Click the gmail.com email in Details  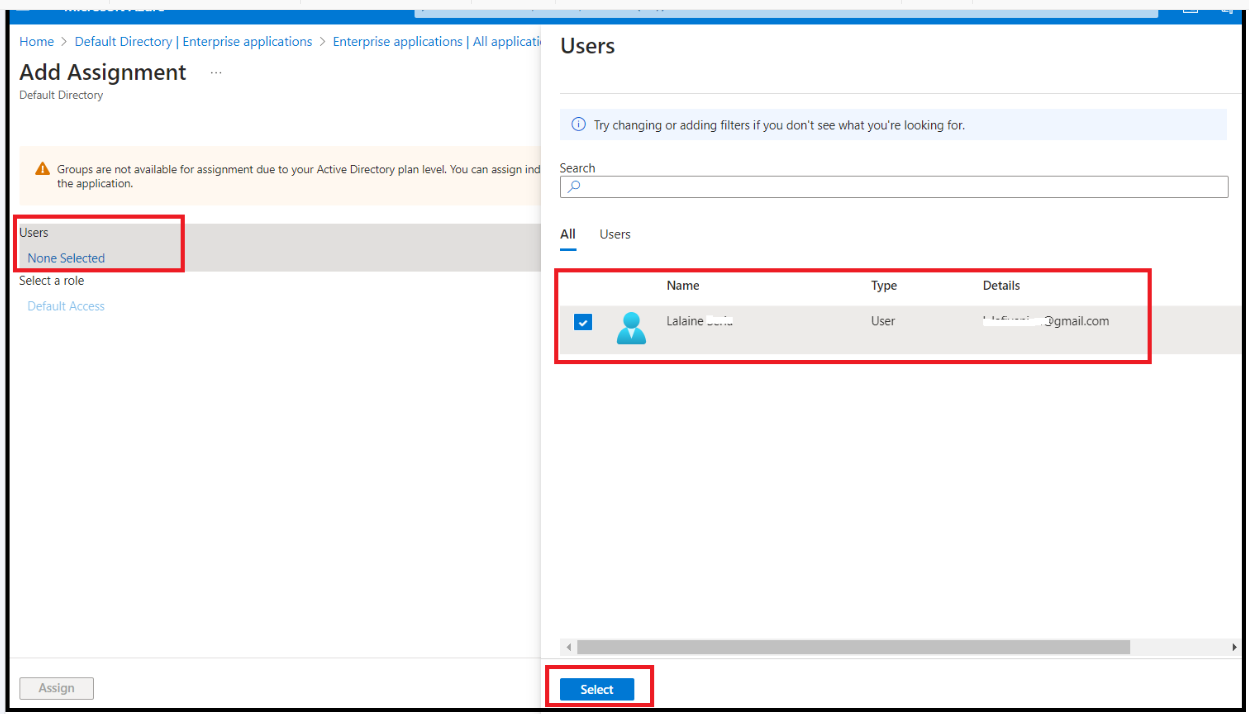pos(1046,321)
